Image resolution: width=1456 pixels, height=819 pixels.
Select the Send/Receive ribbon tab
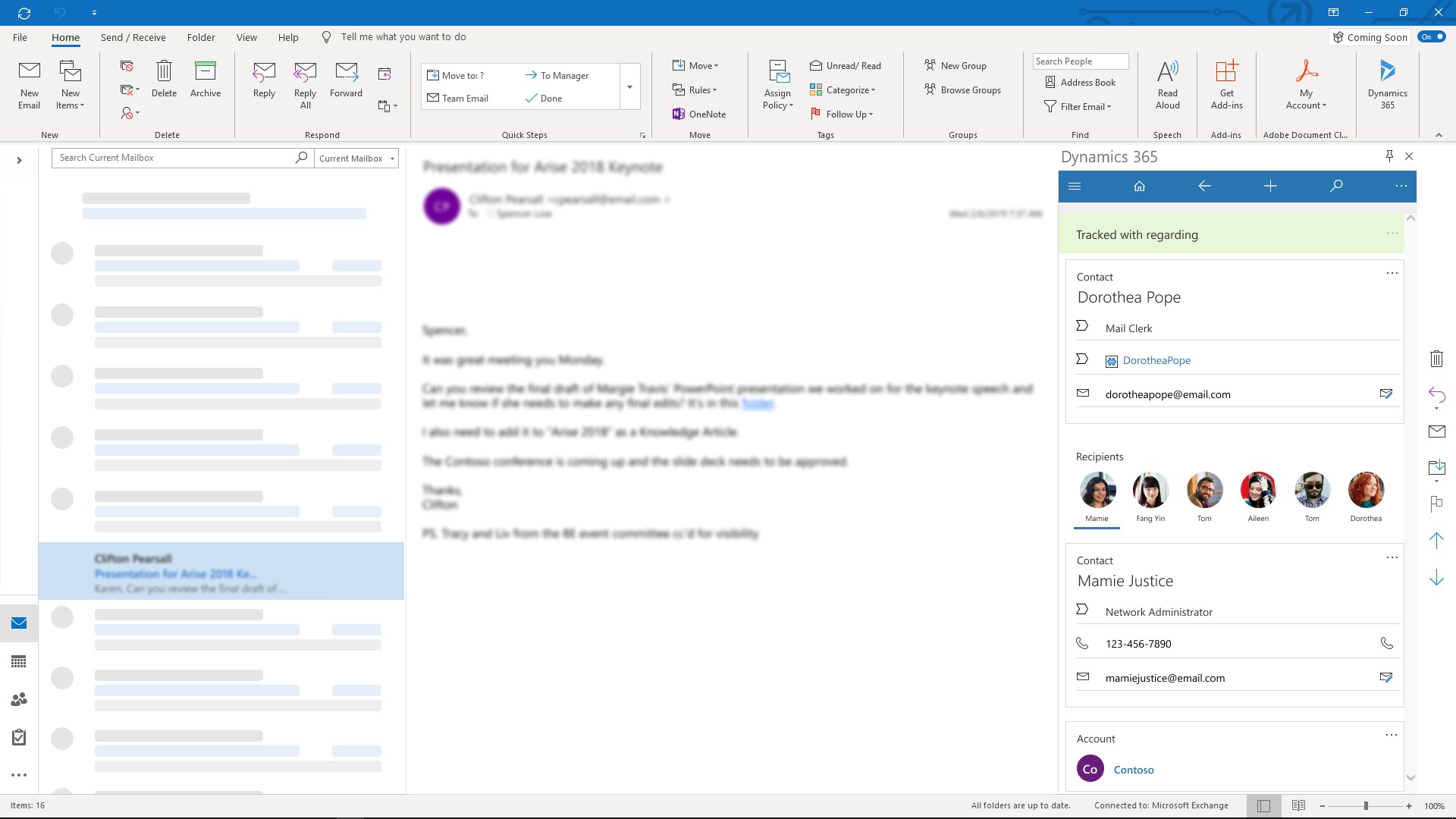click(x=131, y=37)
